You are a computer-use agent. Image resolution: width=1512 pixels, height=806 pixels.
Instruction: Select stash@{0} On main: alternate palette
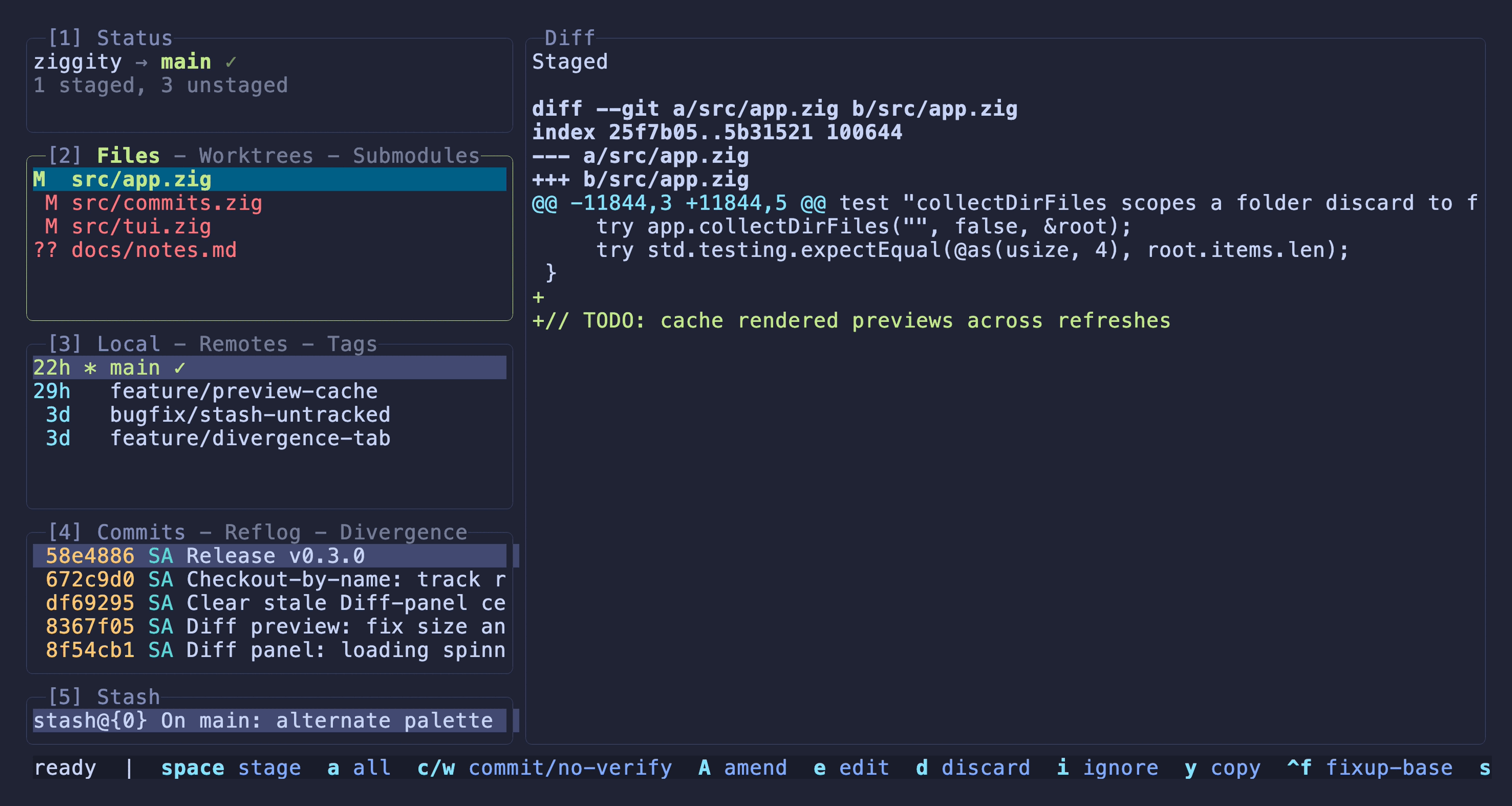[x=270, y=721]
